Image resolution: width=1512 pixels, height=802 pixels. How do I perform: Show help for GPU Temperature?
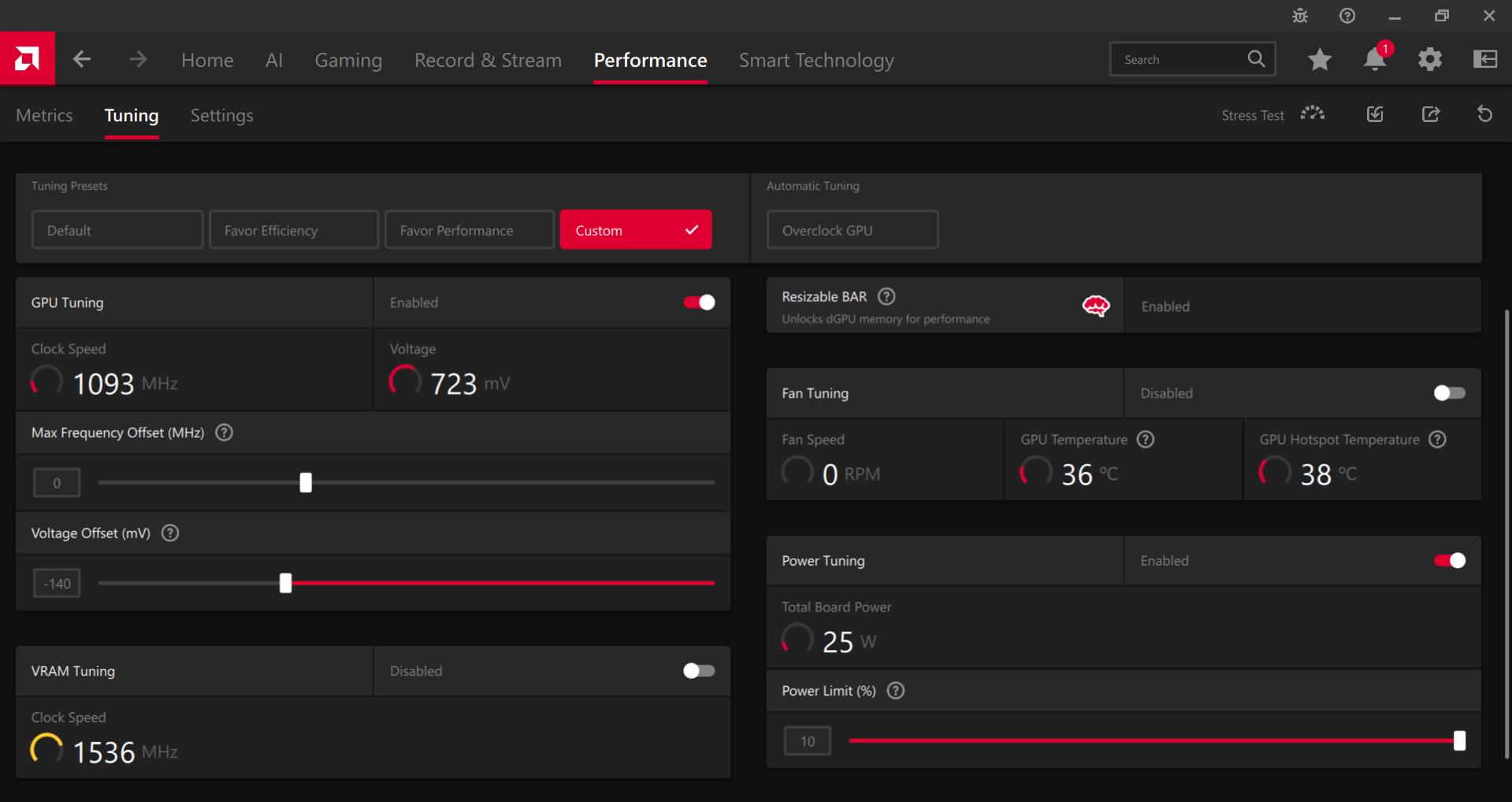pos(1146,440)
